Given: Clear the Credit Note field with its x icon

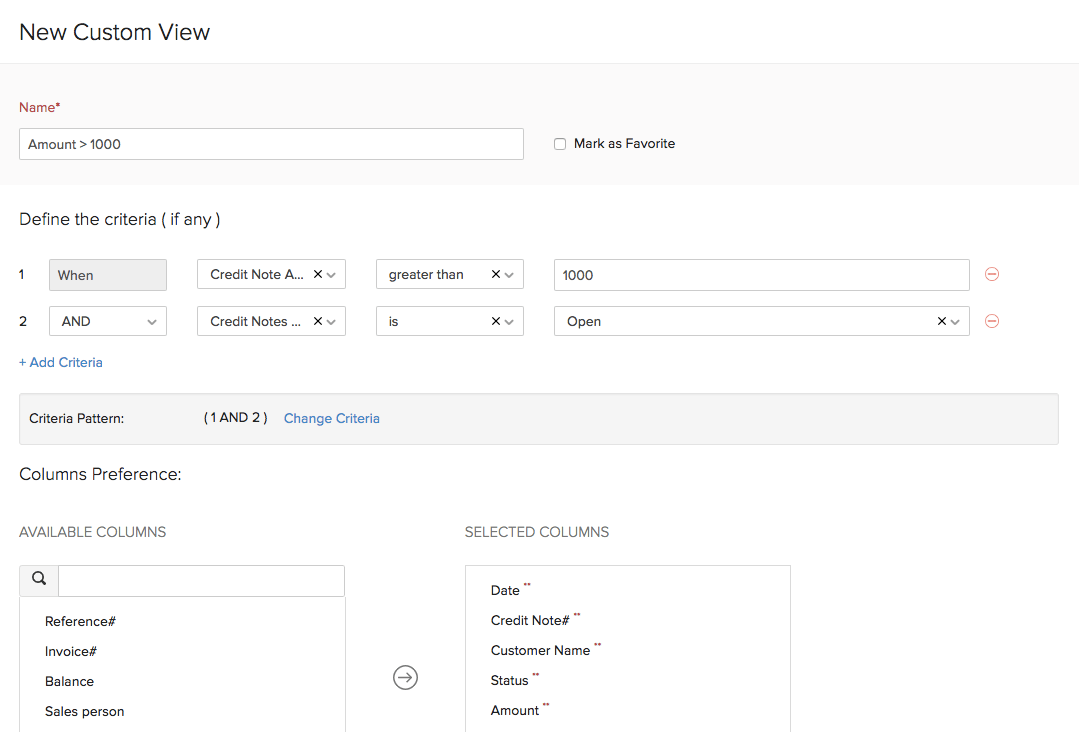Looking at the screenshot, I should point(317,273).
